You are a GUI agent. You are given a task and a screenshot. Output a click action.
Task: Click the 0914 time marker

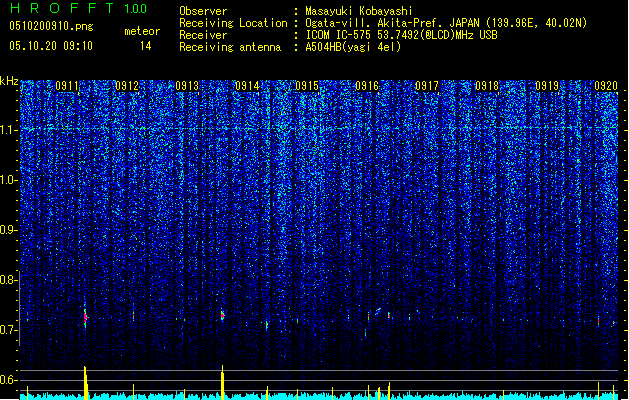pos(247,86)
